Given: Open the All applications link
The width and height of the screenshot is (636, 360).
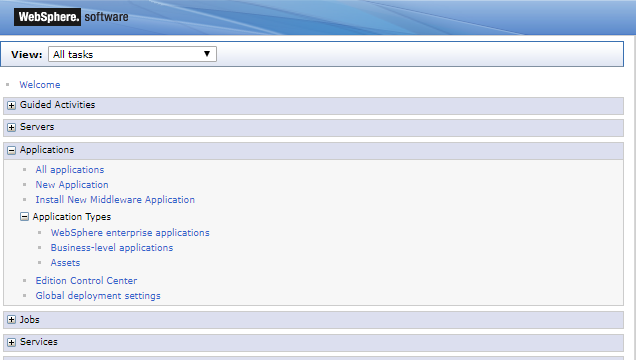Looking at the screenshot, I should (x=70, y=169).
